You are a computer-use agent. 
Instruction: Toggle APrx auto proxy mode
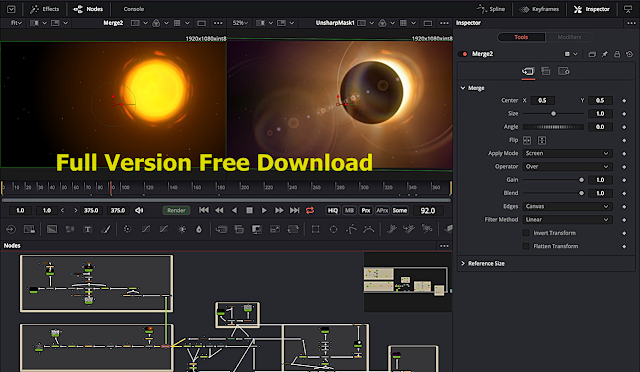click(x=382, y=210)
